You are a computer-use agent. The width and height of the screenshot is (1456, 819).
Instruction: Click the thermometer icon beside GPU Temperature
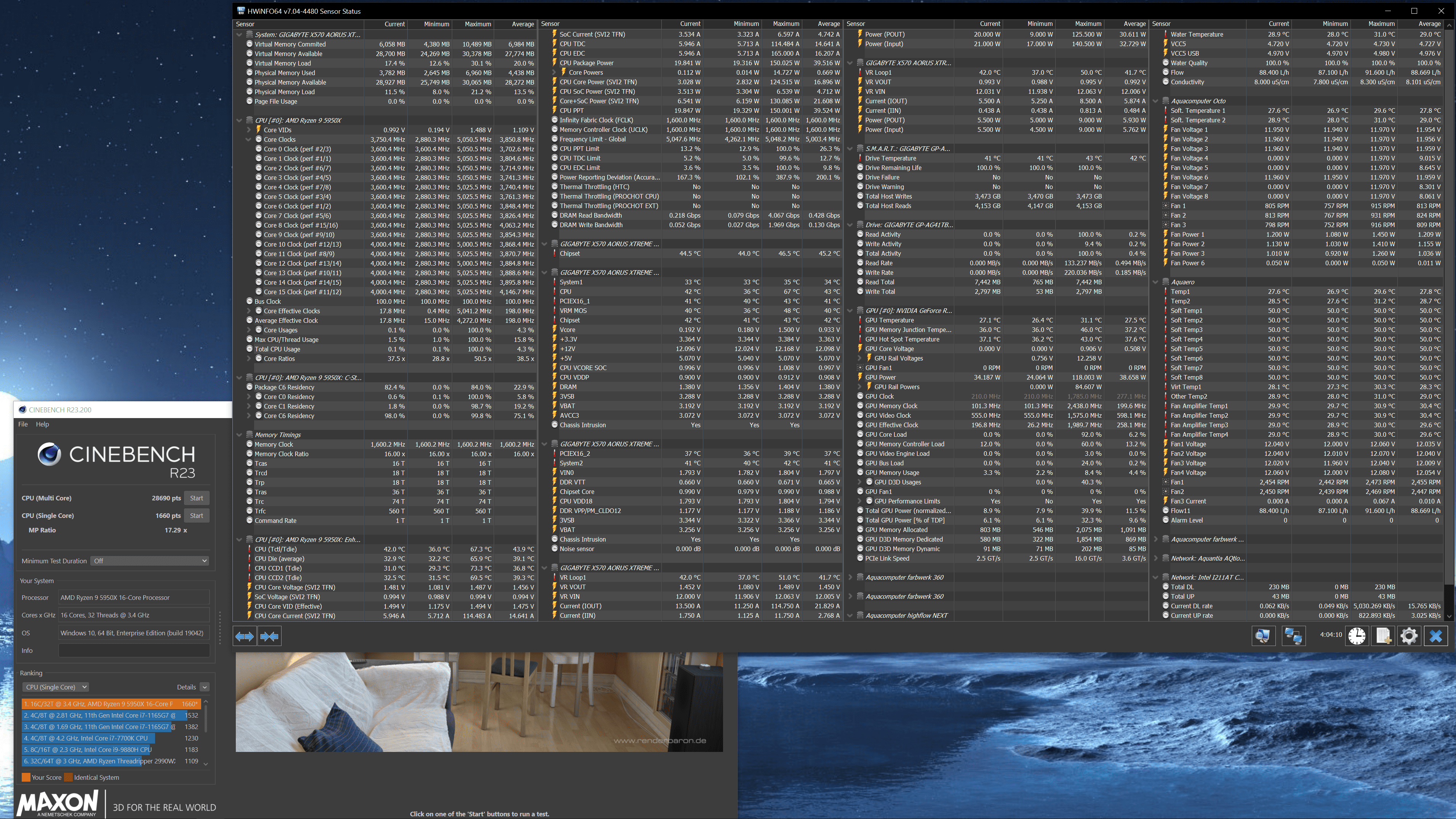click(x=860, y=320)
